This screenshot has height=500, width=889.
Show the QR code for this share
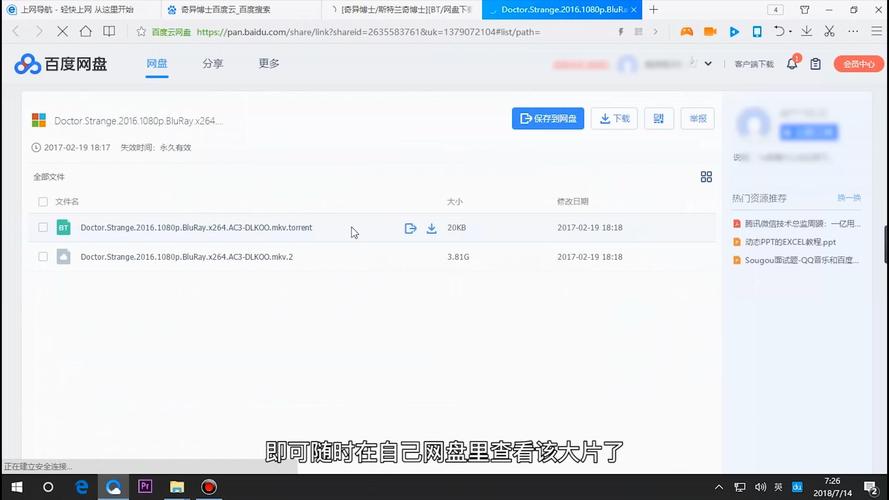tap(659, 118)
